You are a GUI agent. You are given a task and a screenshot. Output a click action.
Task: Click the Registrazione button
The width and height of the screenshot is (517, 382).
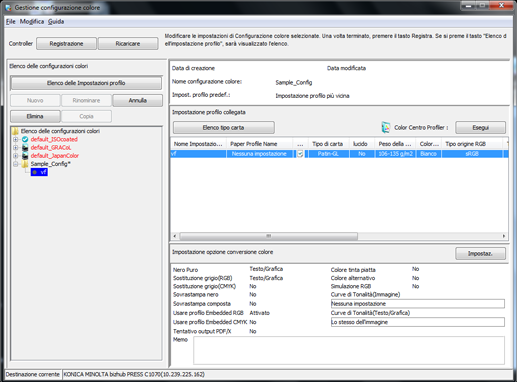(x=66, y=44)
